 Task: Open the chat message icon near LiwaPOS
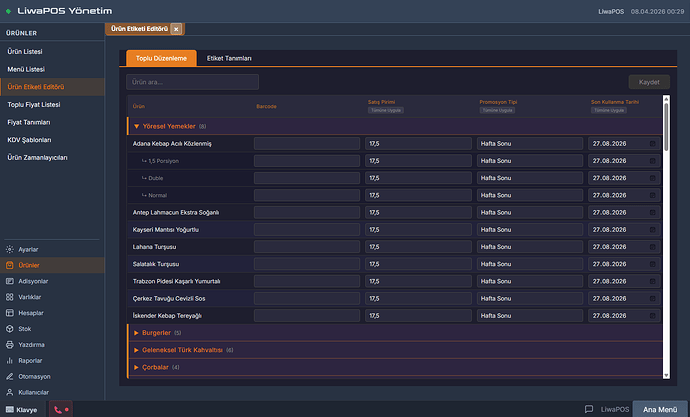pos(589,409)
